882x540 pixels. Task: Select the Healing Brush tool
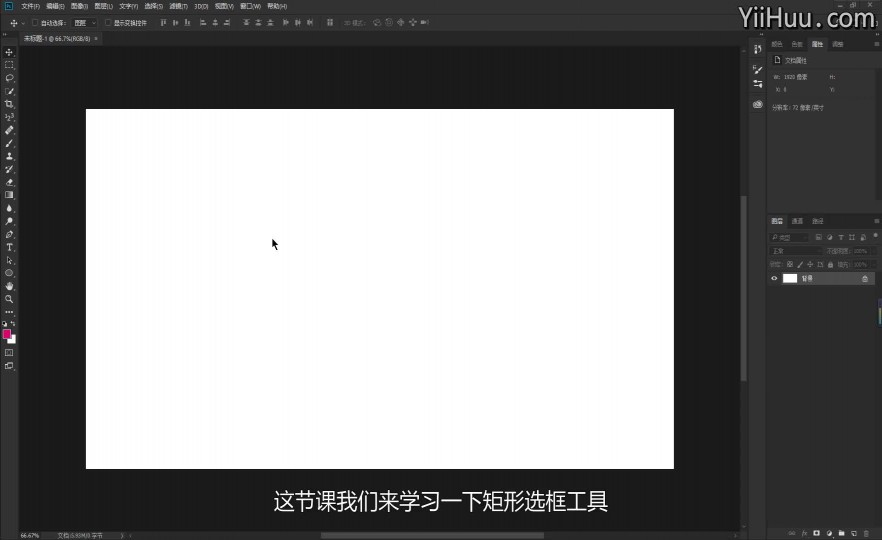pyautogui.click(x=9, y=130)
